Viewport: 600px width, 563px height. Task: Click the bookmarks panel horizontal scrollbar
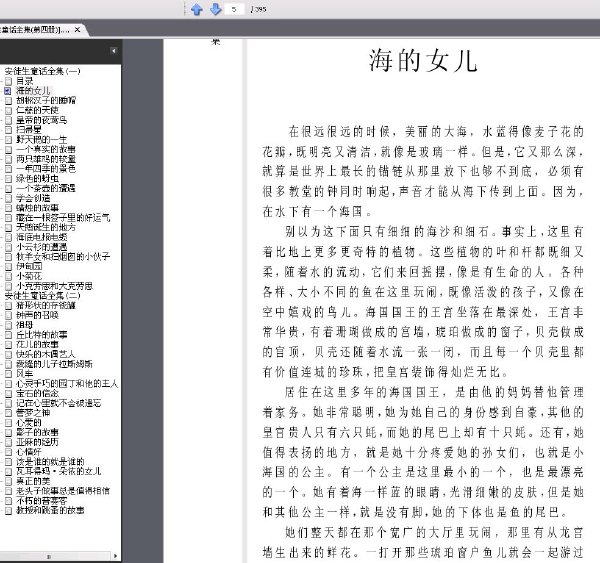[56, 556]
